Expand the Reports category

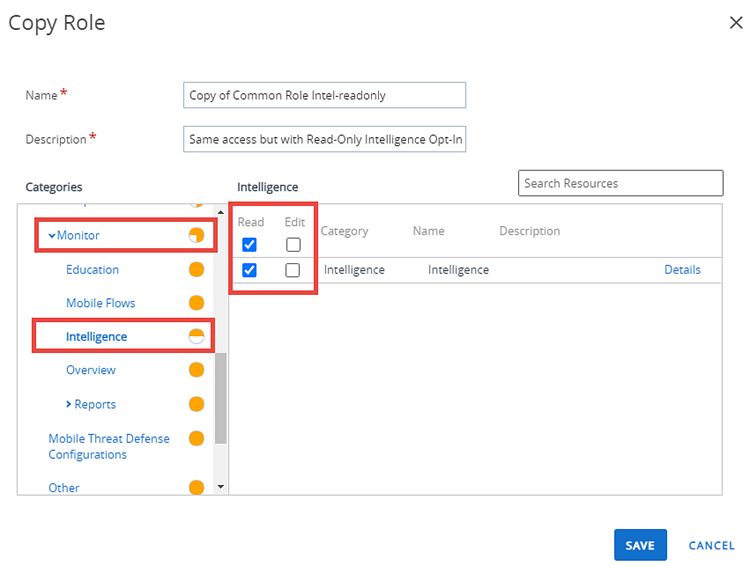68,404
